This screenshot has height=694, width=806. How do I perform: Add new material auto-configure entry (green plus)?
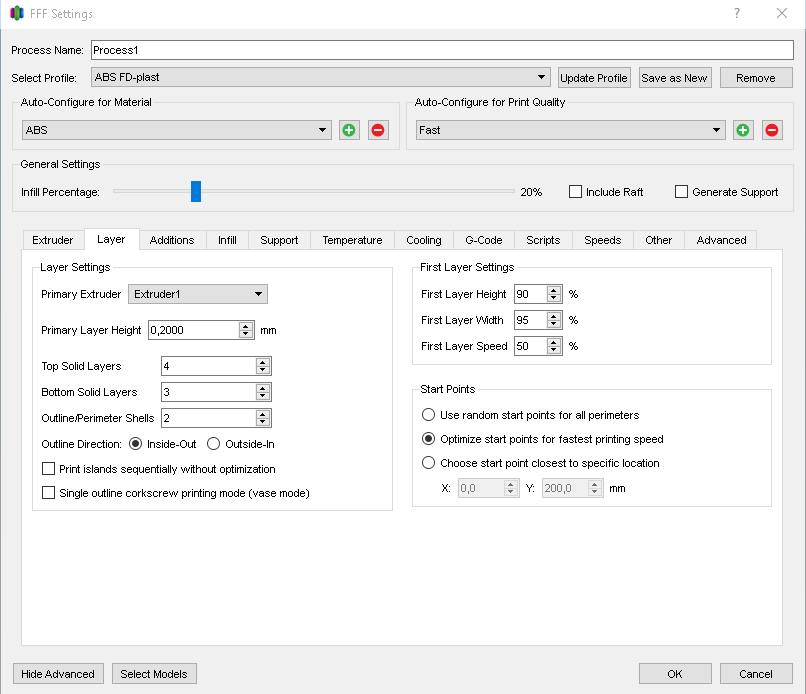coord(348,130)
